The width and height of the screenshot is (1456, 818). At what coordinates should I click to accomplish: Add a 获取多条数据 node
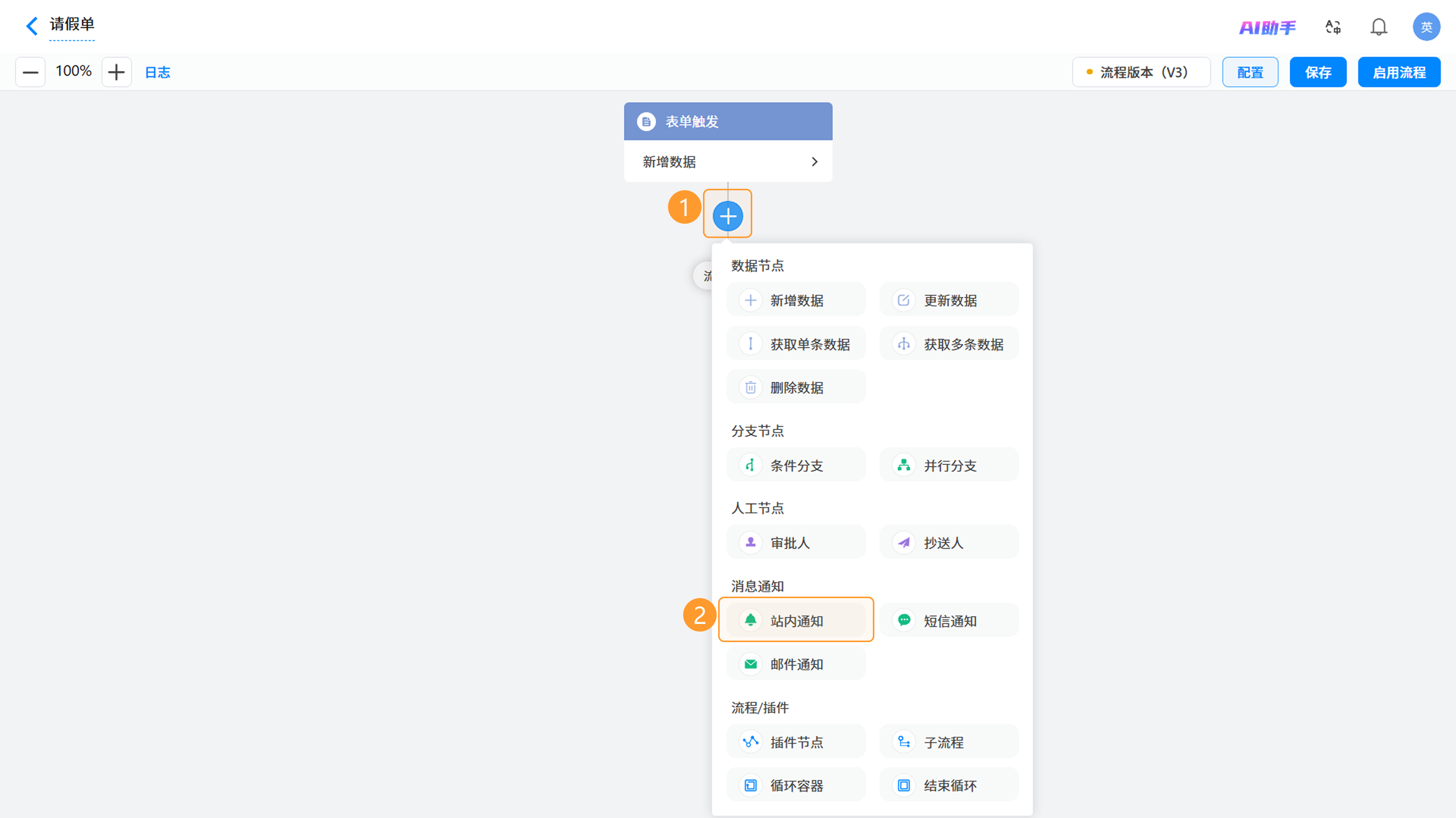click(x=949, y=343)
